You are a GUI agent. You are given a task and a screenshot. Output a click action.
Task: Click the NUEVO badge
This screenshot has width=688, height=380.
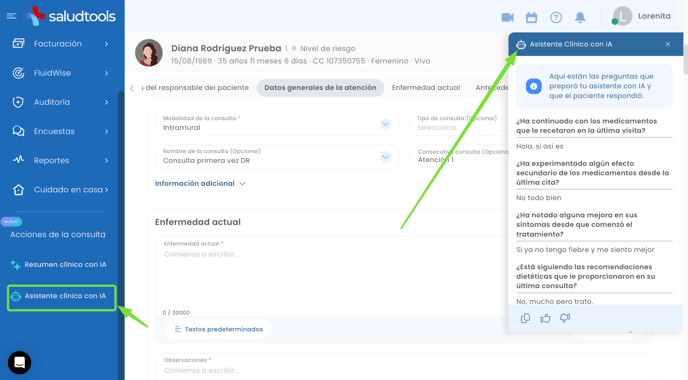(11, 222)
